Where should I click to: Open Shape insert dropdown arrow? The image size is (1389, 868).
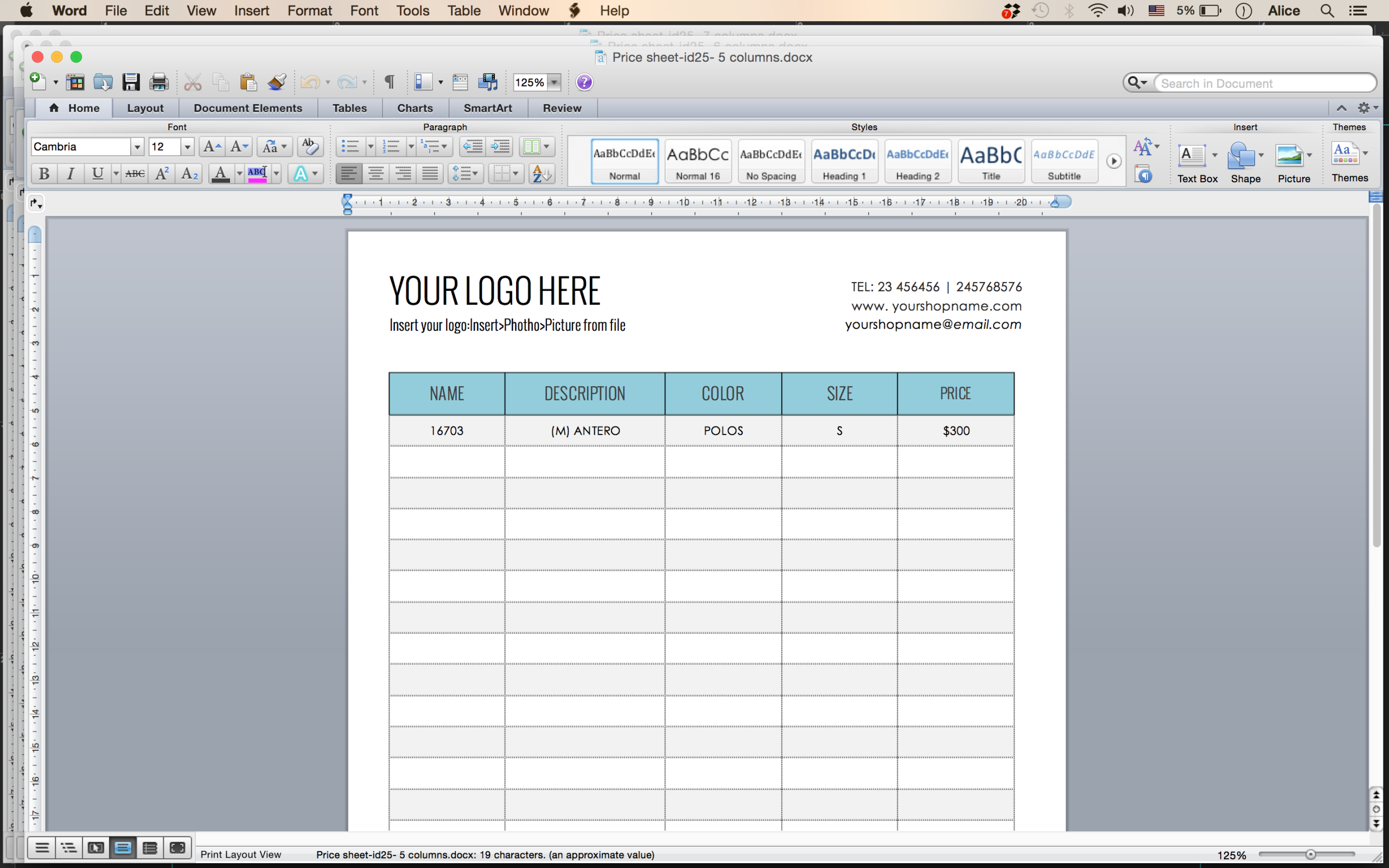1261,155
